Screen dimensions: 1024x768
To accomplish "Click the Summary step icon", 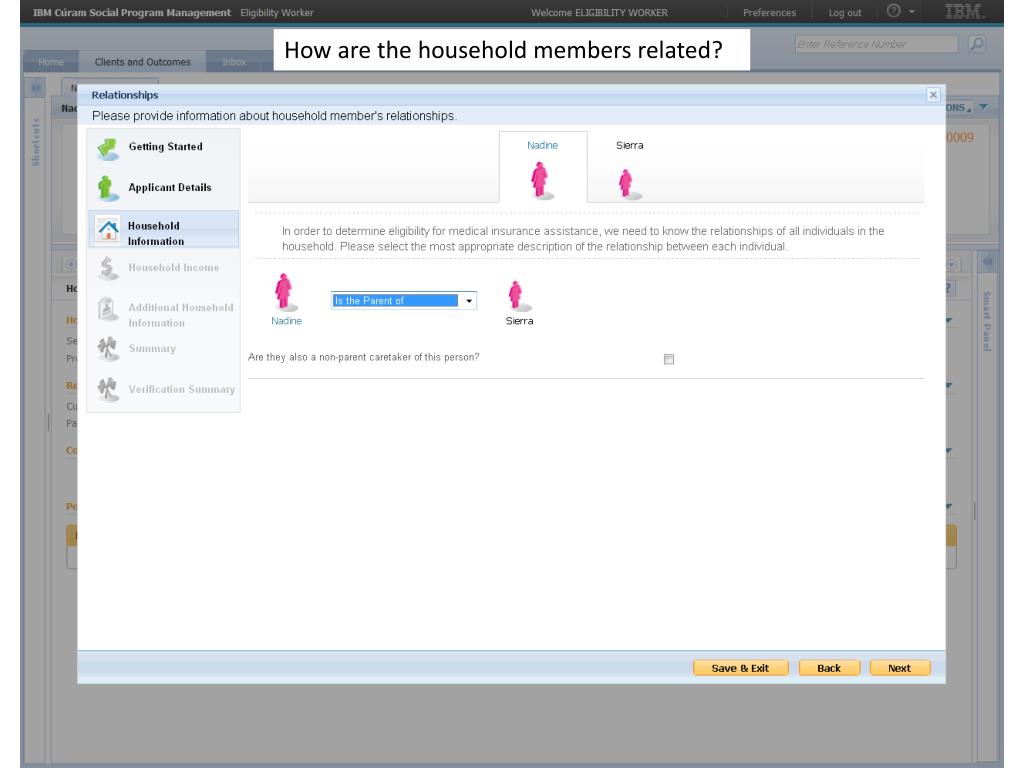I will click(x=108, y=349).
